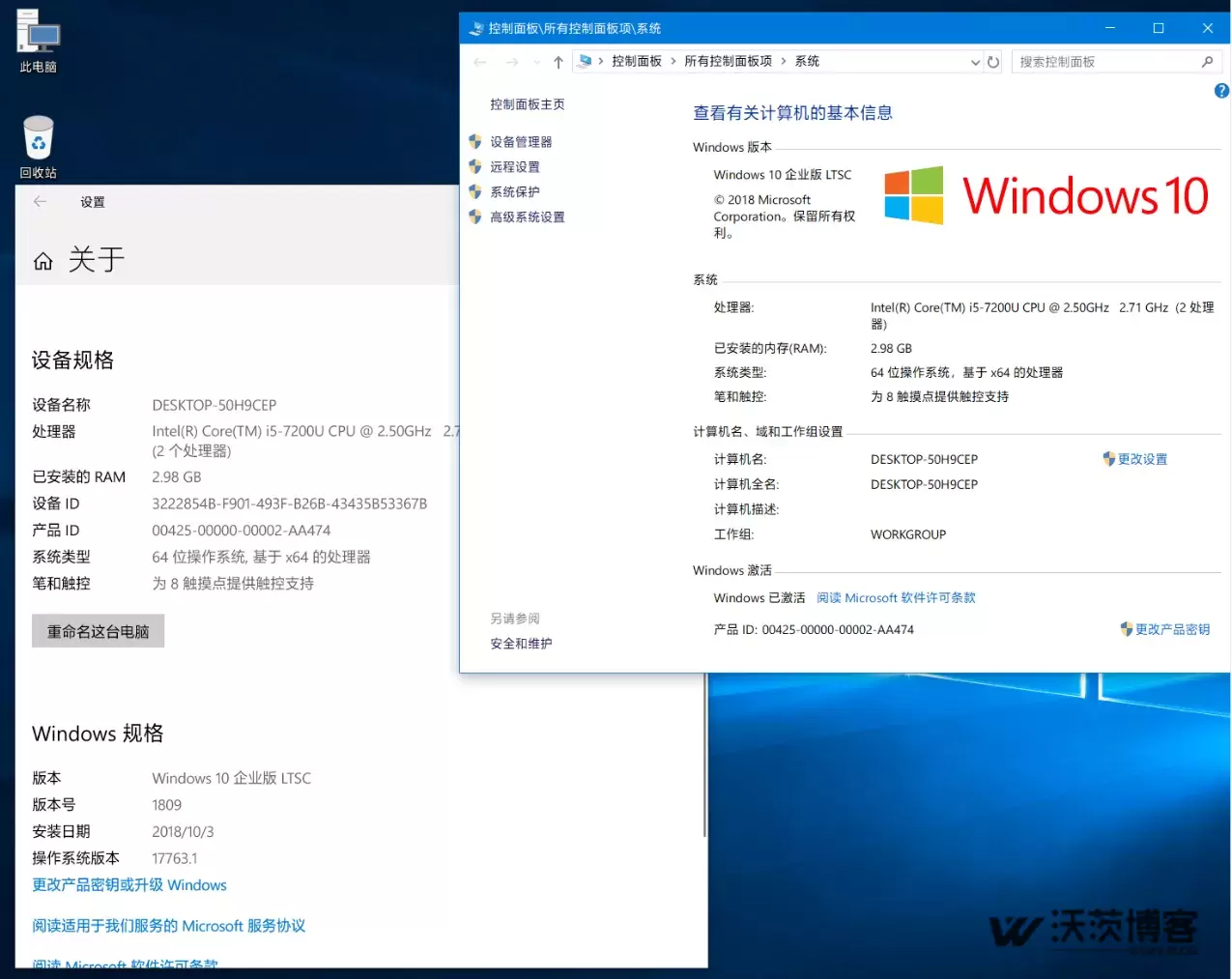This screenshot has width=1232, height=979.
Task: Open 阅读 Microsoft 软件许可条款 link in Control Panel
Action: [x=896, y=597]
